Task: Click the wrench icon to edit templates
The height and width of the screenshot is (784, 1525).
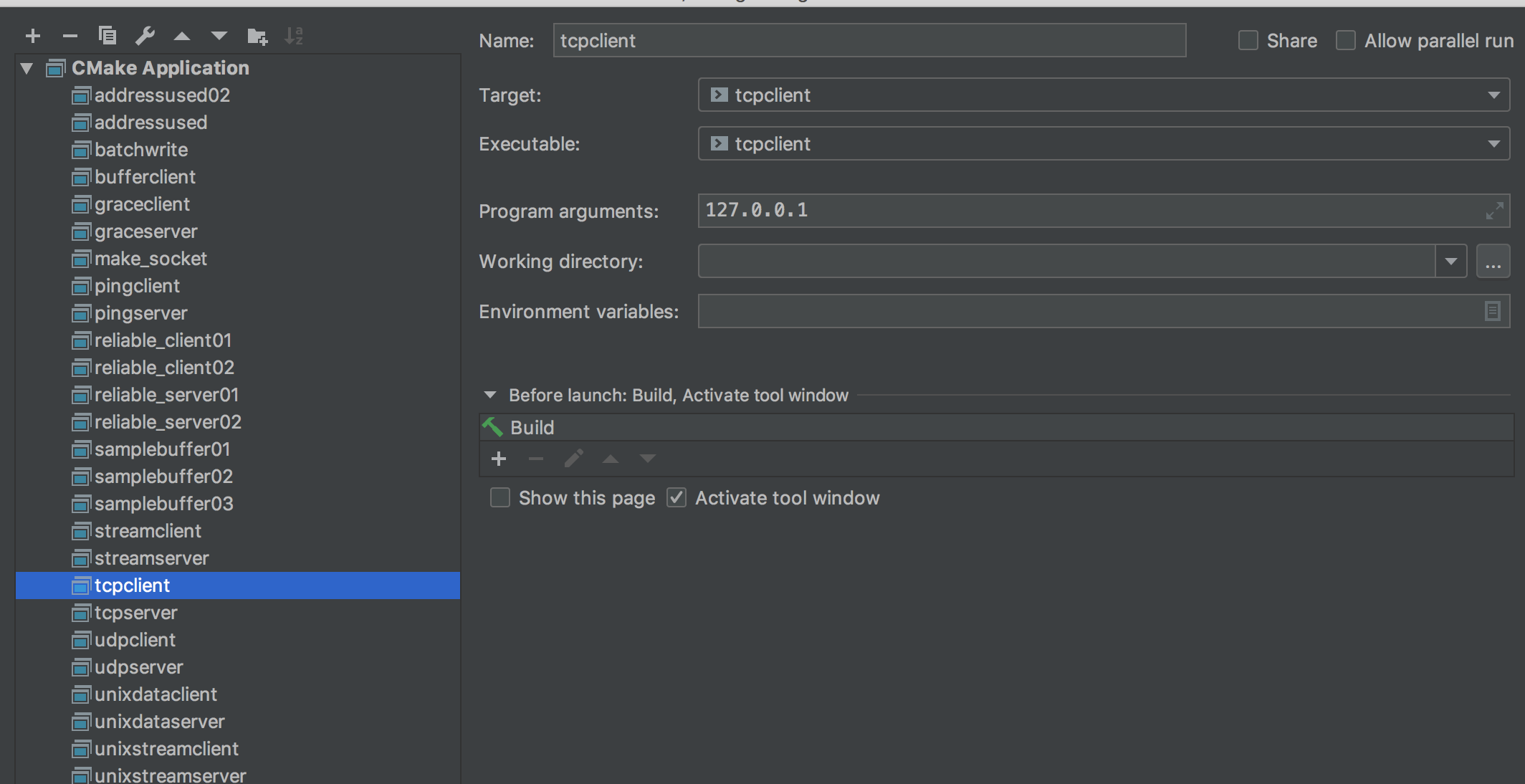Action: pyautogui.click(x=145, y=36)
